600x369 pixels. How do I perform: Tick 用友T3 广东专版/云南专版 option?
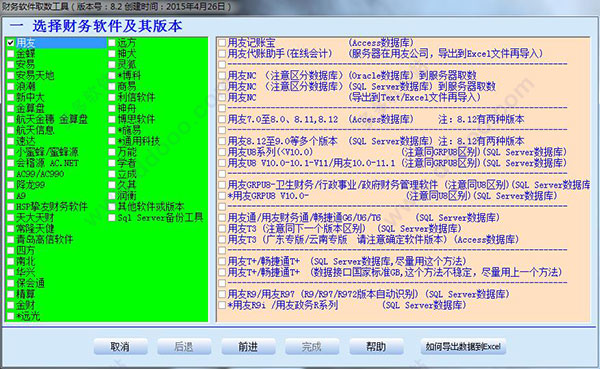click(222, 239)
